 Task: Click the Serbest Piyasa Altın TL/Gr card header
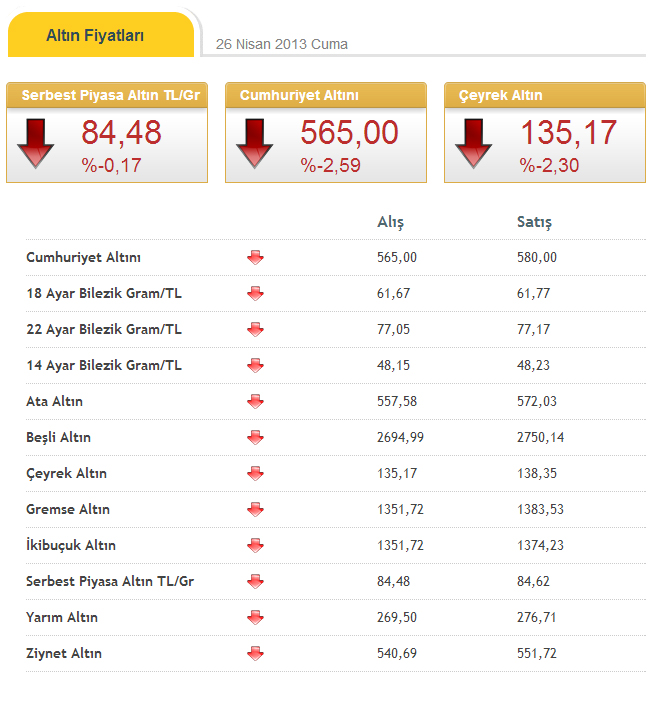click(x=107, y=96)
